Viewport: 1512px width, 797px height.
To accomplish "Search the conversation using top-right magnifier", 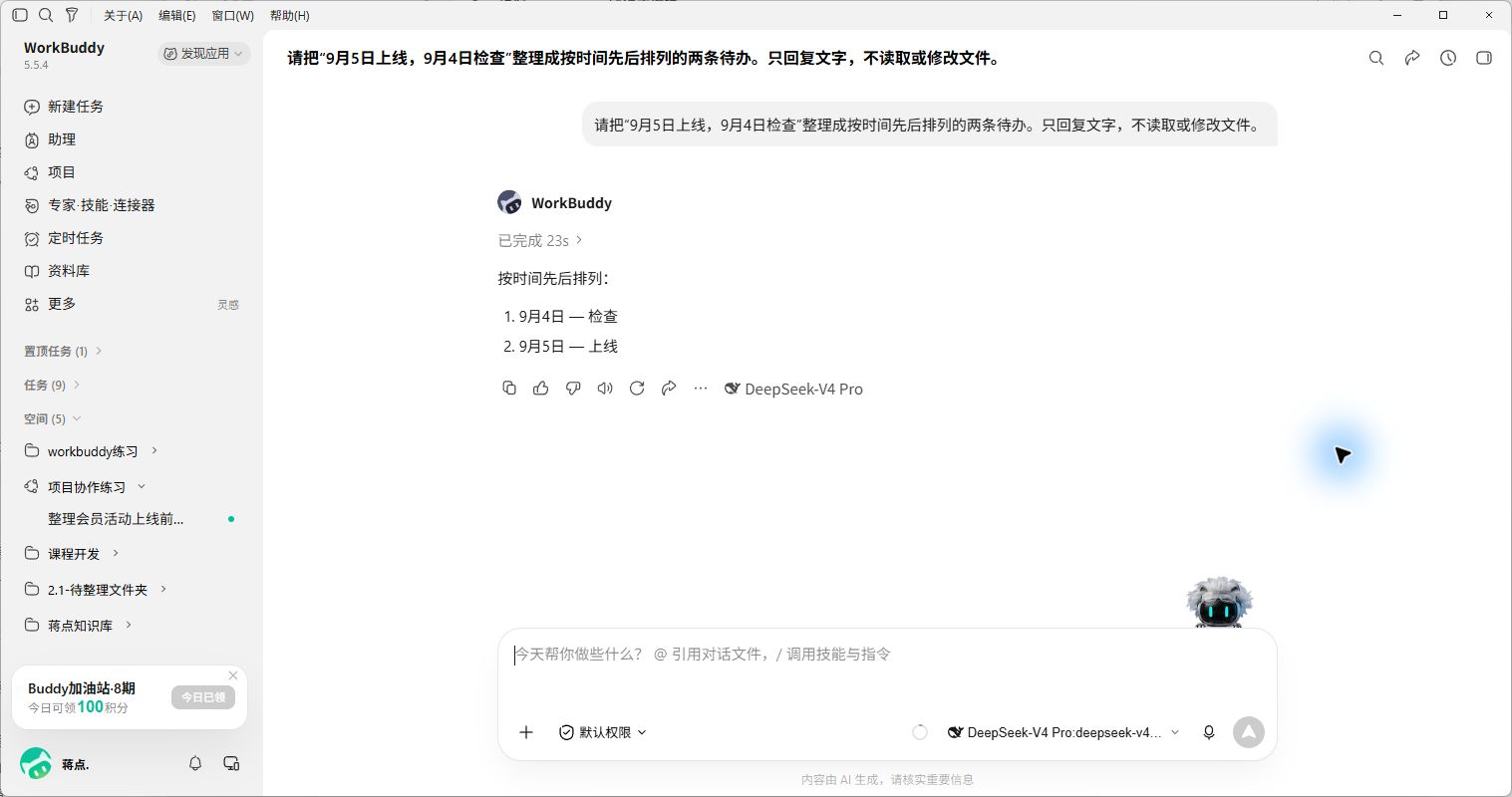I will (x=1376, y=58).
